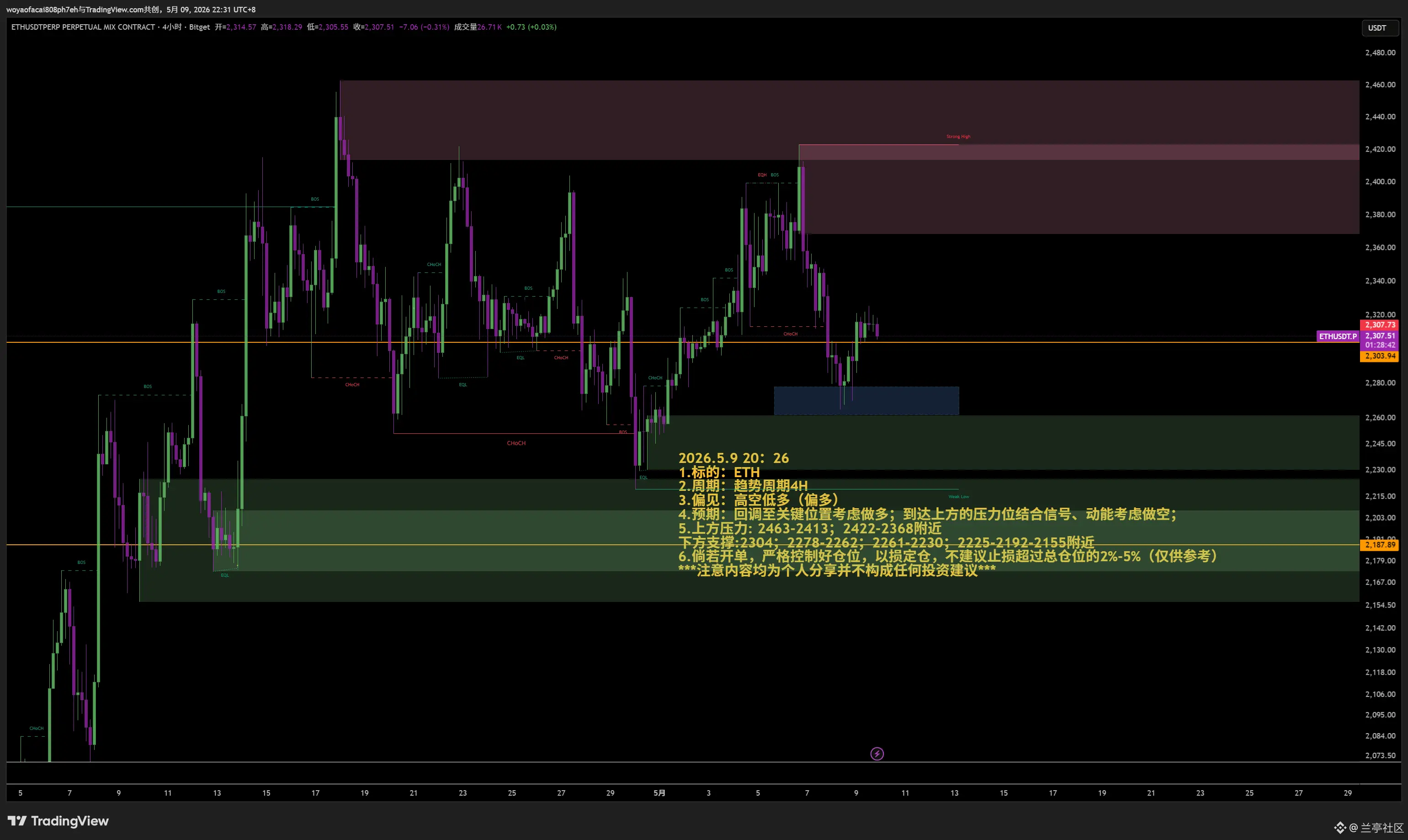Click the header text woyaofacai808ph7eh与TradingView.com共创

[83, 10]
